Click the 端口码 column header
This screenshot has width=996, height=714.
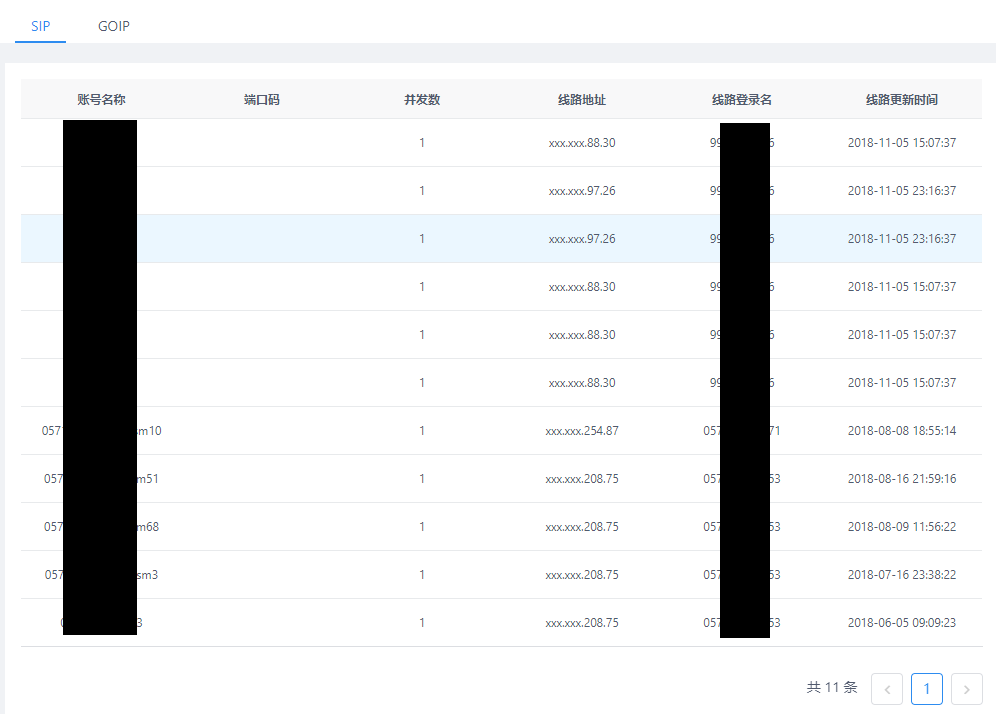(x=262, y=99)
